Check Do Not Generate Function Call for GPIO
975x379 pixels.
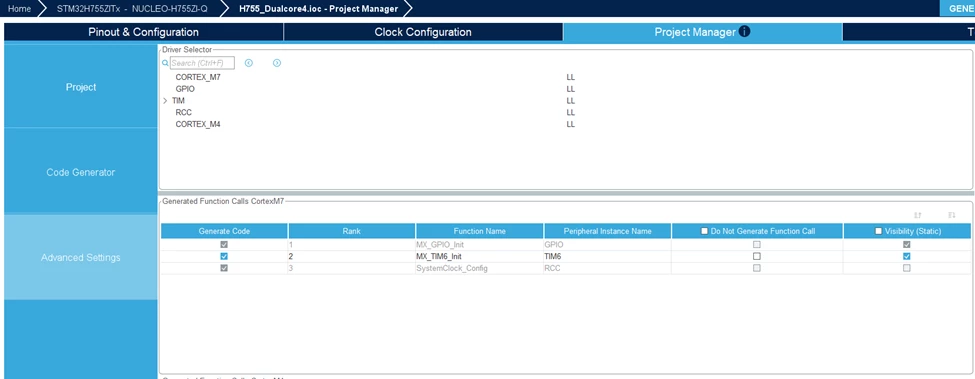pos(757,245)
